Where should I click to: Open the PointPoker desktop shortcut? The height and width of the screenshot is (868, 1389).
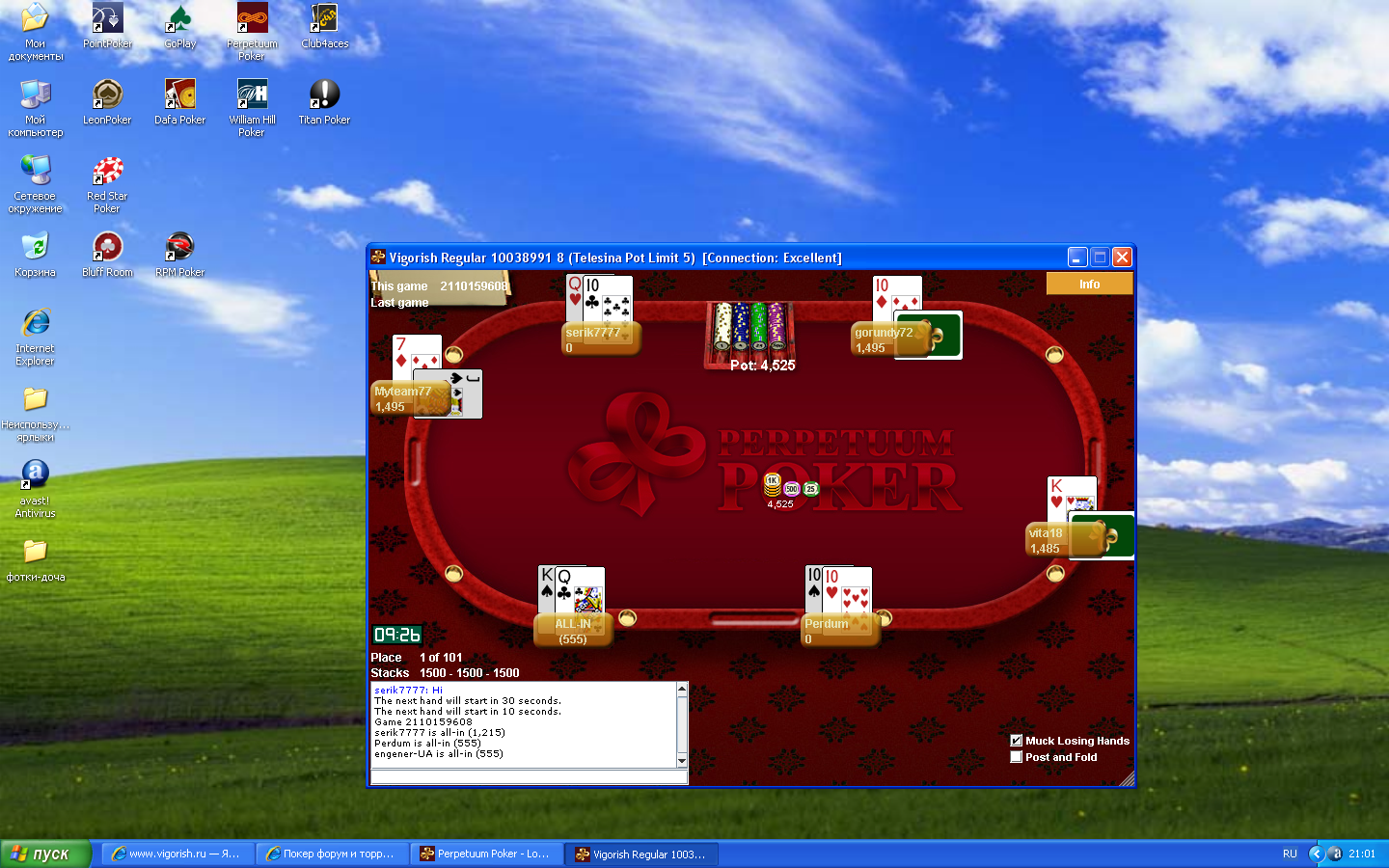107,26
